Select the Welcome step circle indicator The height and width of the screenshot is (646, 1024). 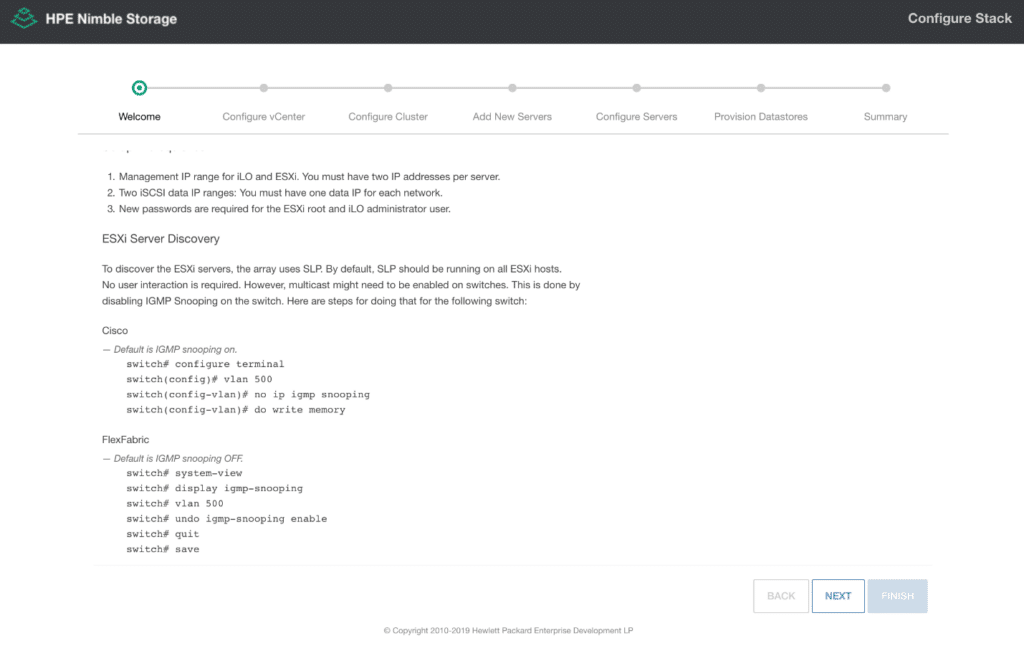139,88
